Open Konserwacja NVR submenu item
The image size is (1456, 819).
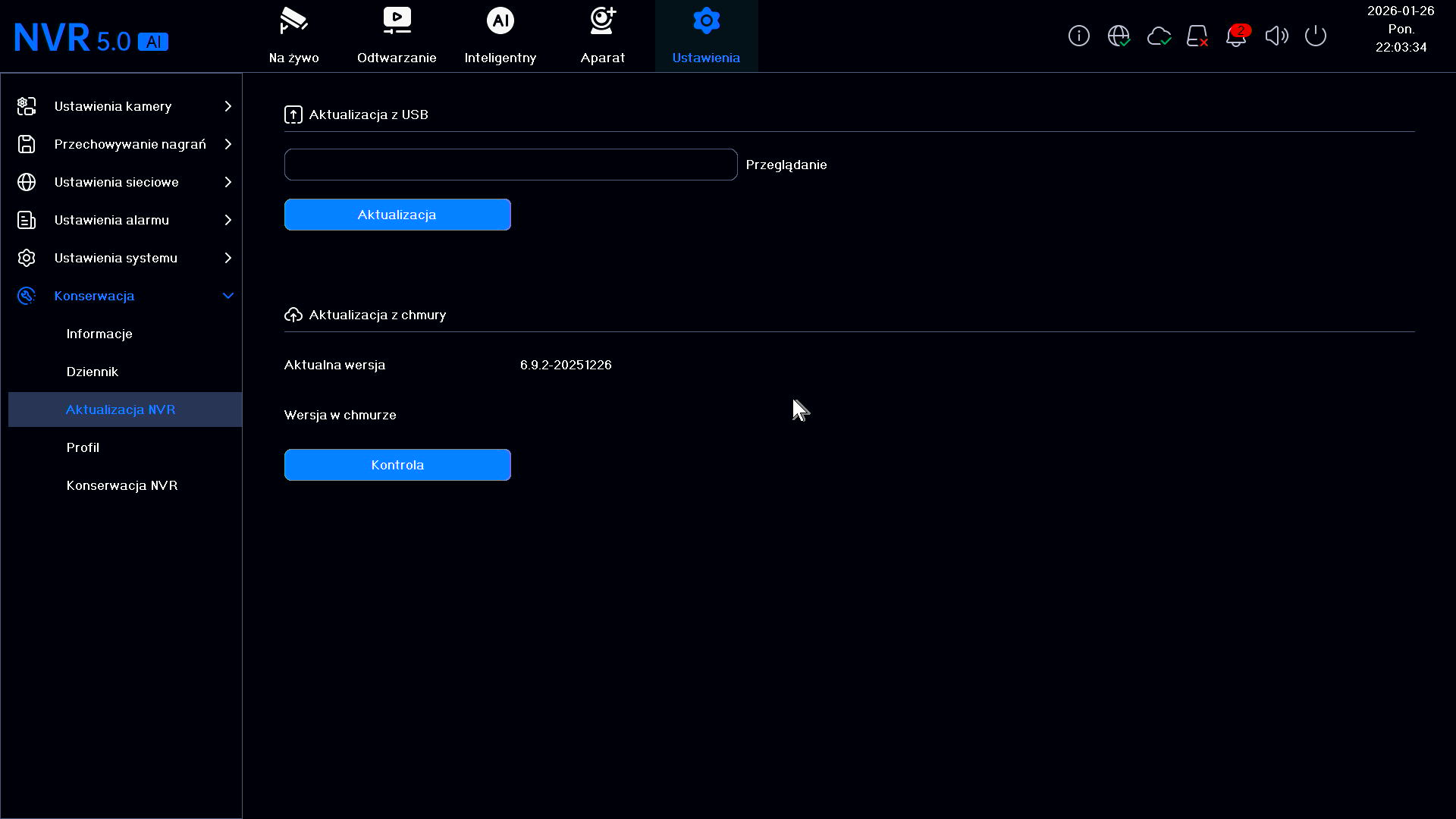(x=122, y=485)
